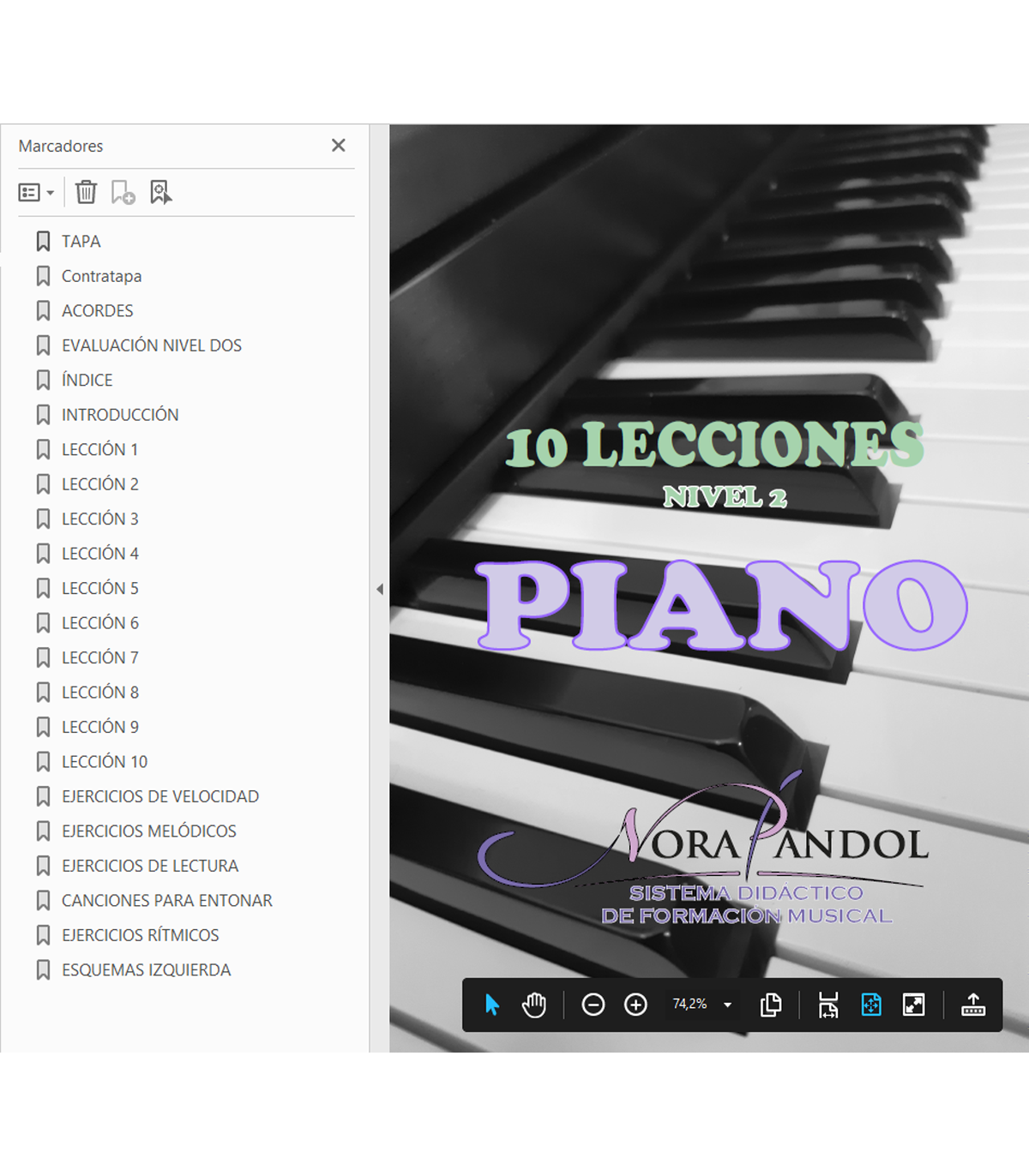The height and width of the screenshot is (1176, 1029).
Task: Activate the hand pan tool
Action: click(533, 1005)
